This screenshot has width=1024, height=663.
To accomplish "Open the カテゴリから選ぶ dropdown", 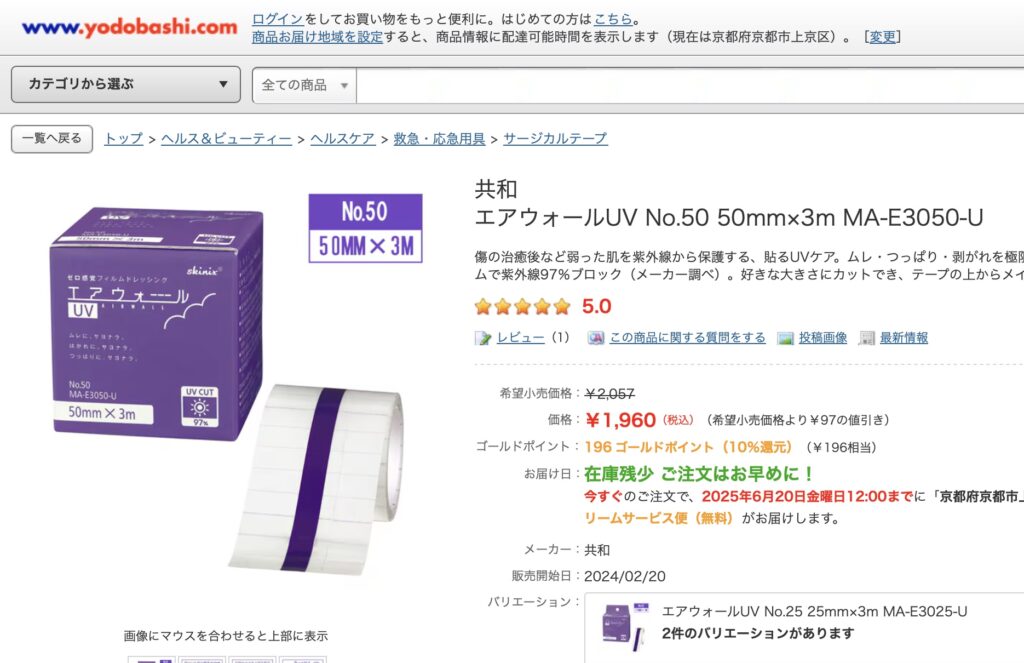I will pyautogui.click(x=126, y=84).
